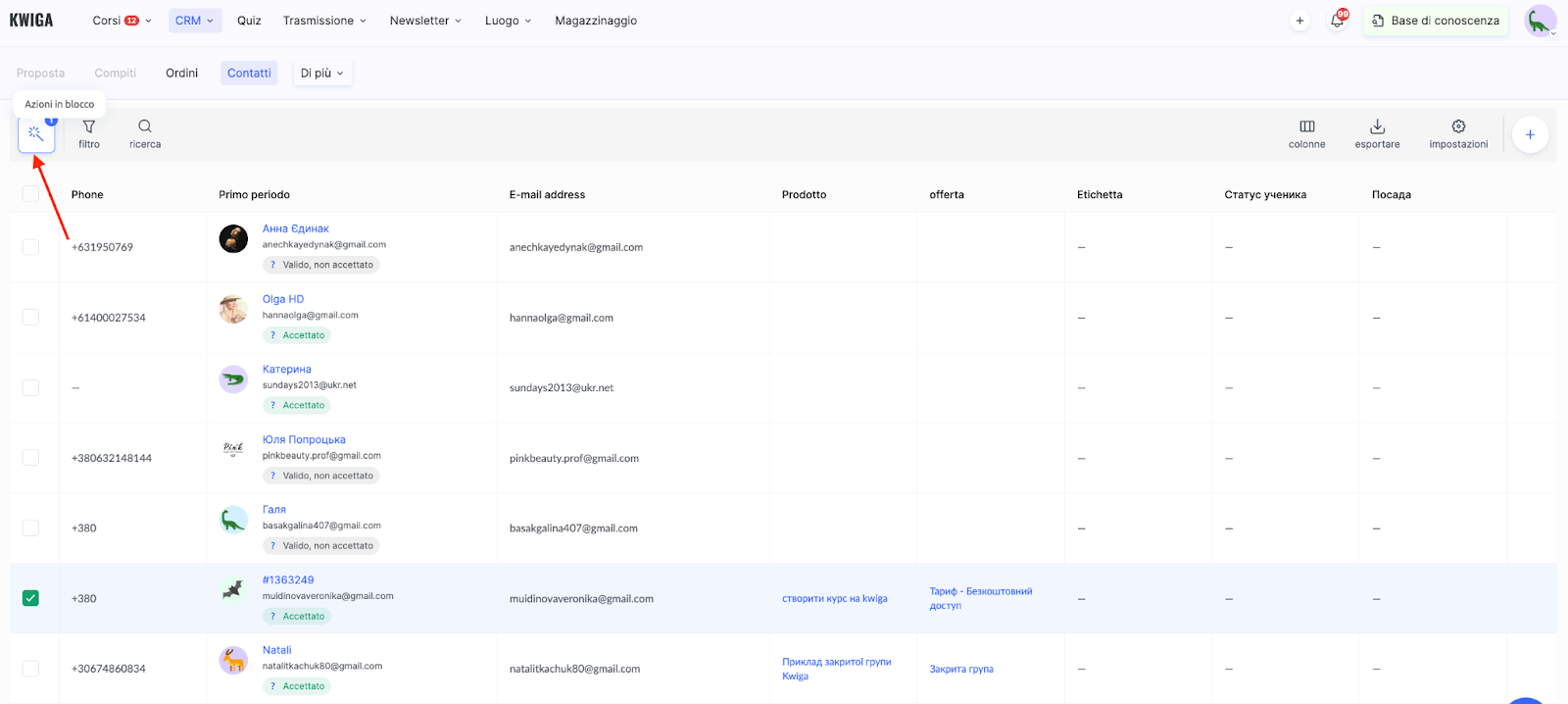Uncheck the selected #1363249 row checkbox
Image resolution: width=1568 pixels, height=704 pixels.
pyautogui.click(x=30, y=598)
